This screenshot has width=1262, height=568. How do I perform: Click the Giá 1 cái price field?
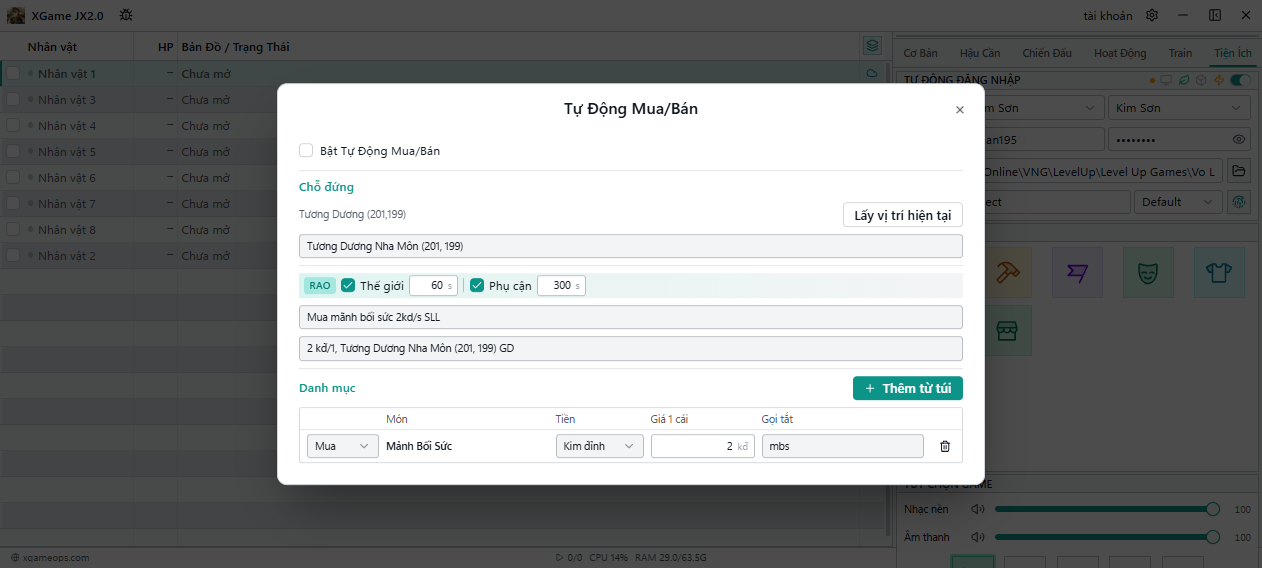703,446
